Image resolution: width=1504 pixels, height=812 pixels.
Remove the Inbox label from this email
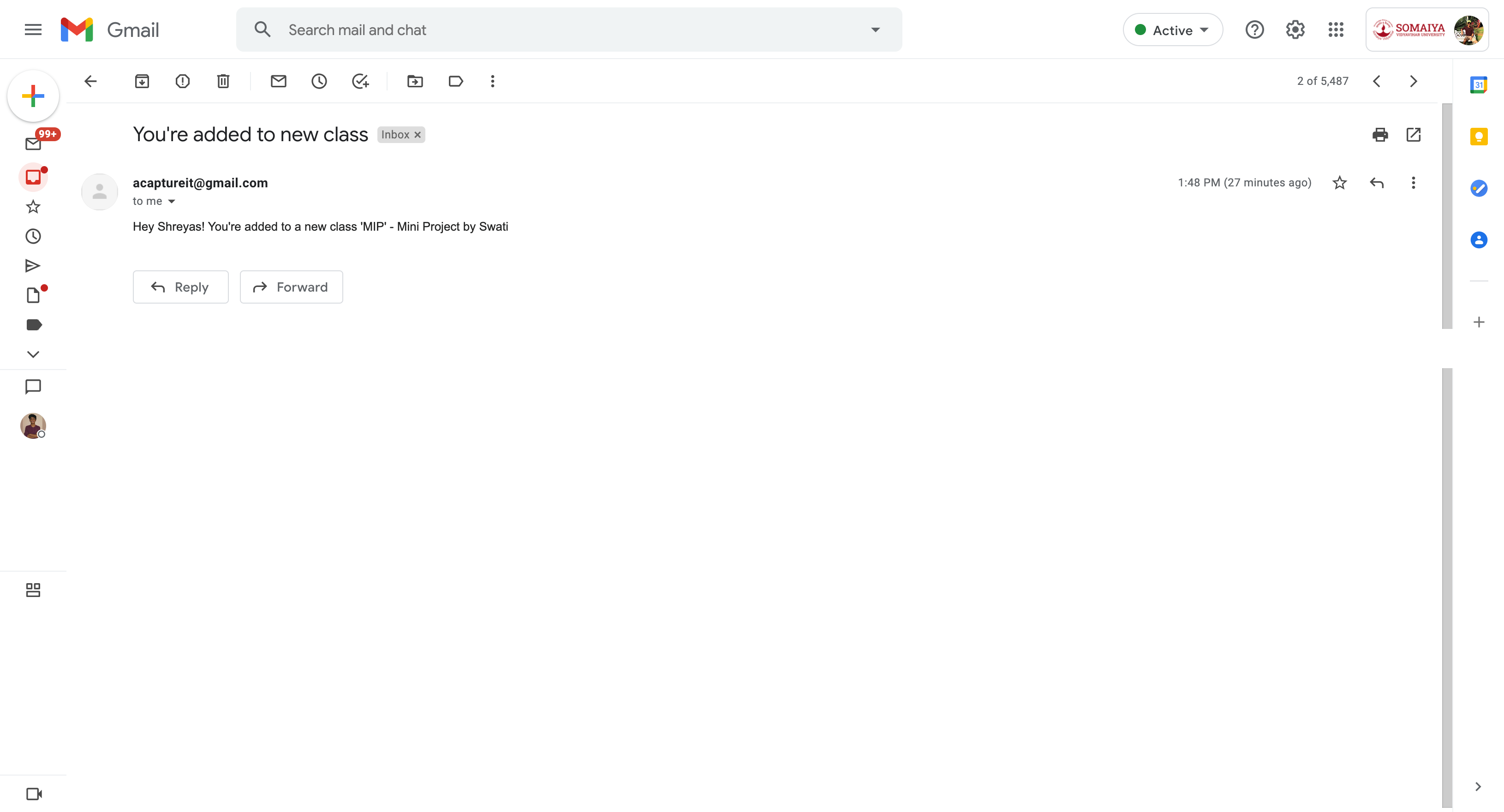[418, 135]
